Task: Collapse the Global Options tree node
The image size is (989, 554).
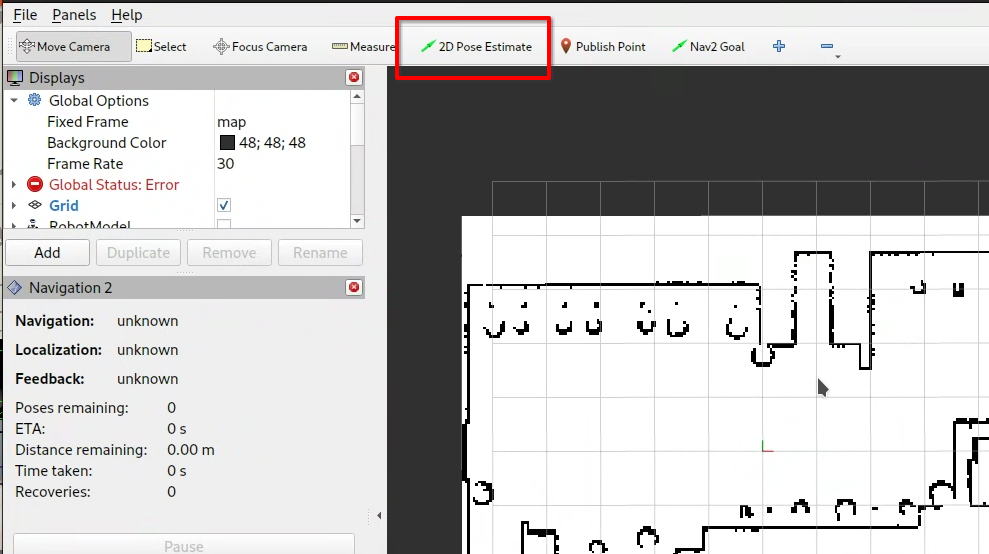Action: coord(14,100)
